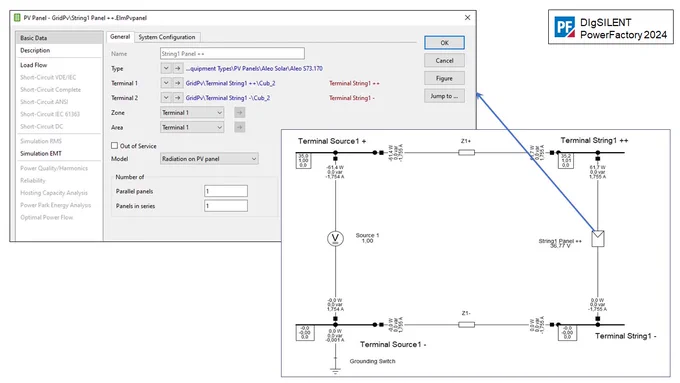Click the DIgSILENT PowerFactory PF logo

click(565, 27)
